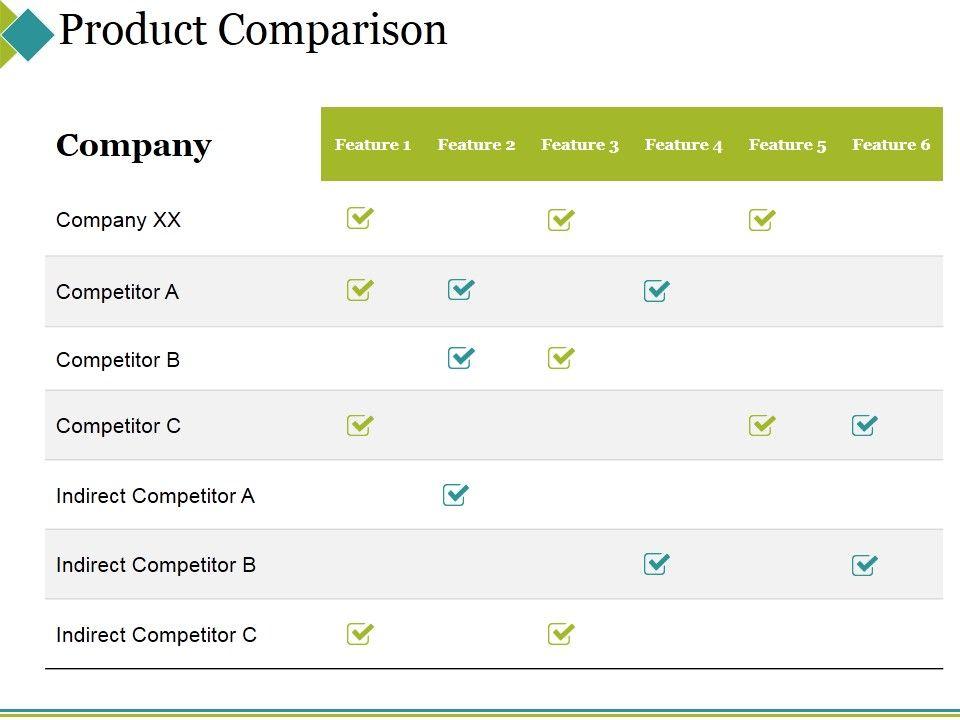Select the Feature 1 column header
The height and width of the screenshot is (720, 960).
[373, 145]
